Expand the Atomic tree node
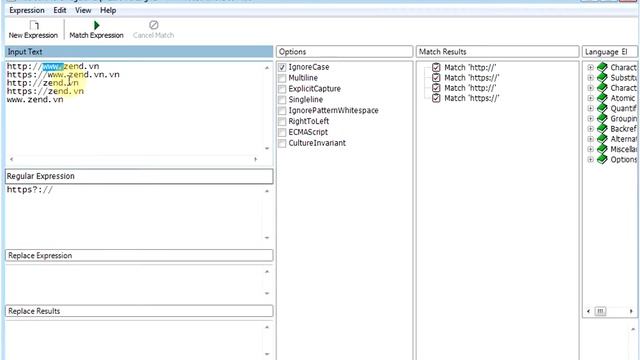 pos(590,98)
